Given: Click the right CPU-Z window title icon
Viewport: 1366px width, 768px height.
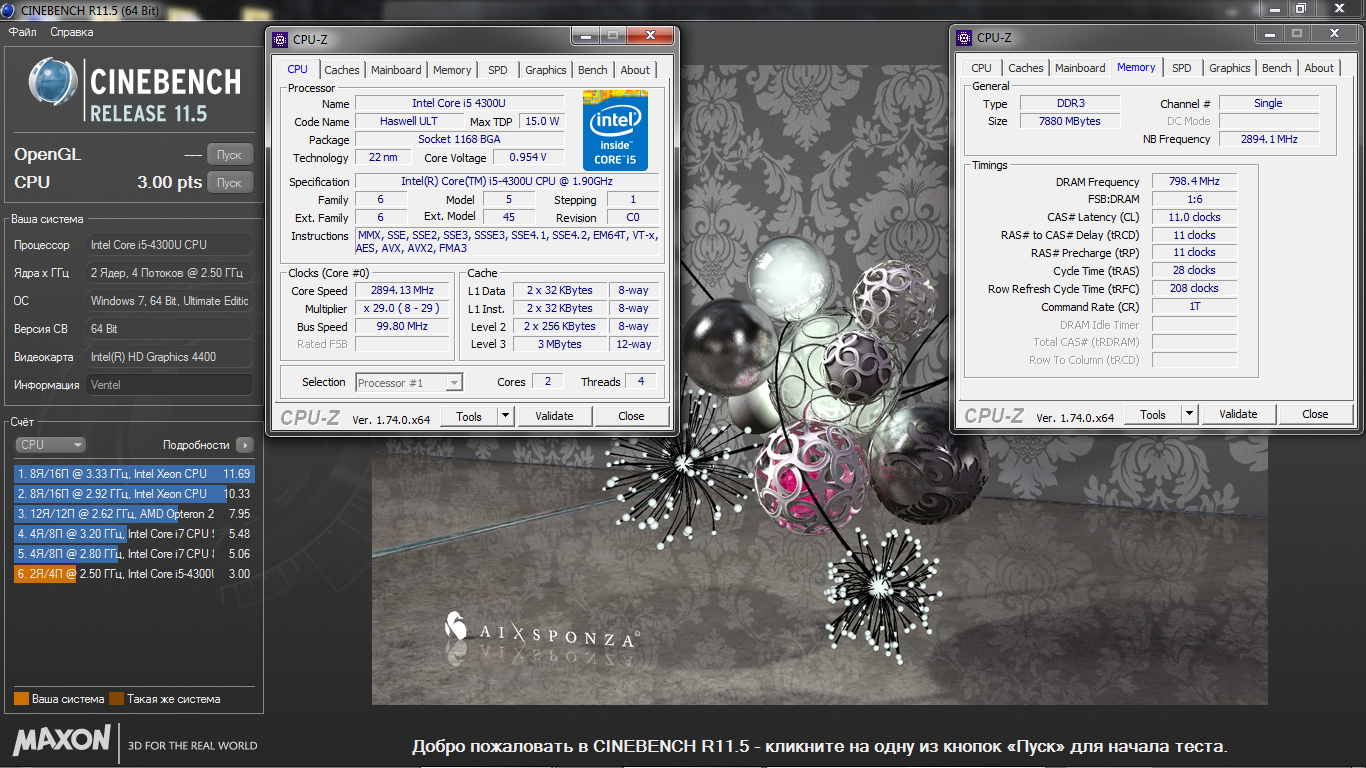Looking at the screenshot, I should (964, 38).
